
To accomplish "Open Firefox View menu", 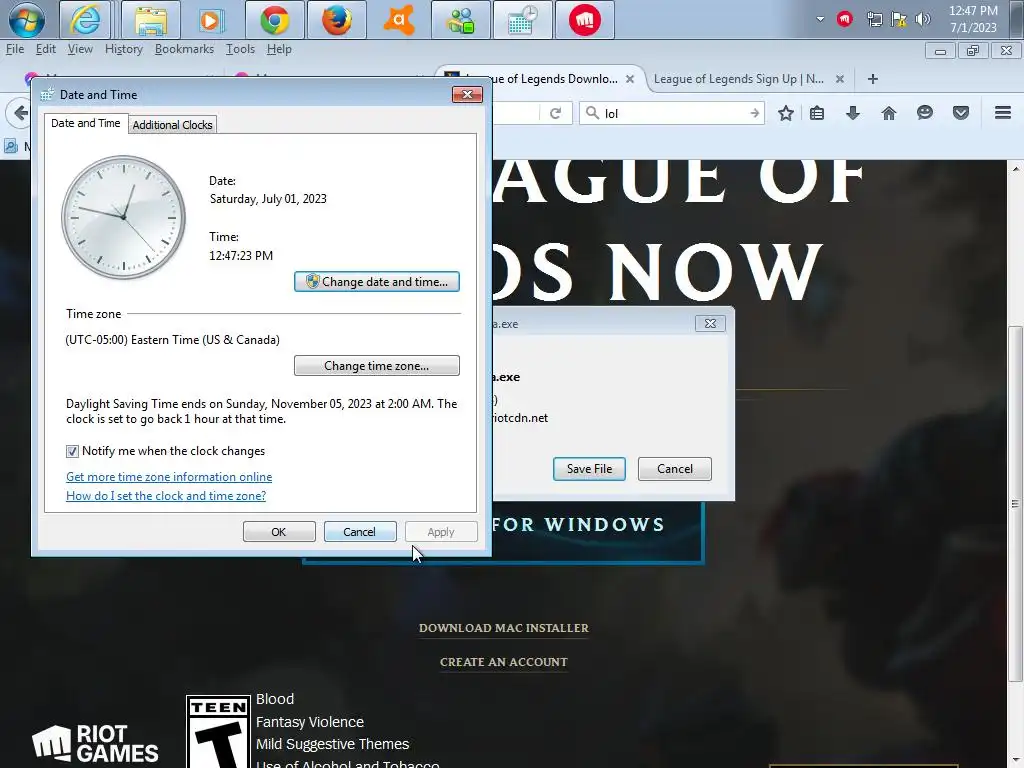I will 80,49.
